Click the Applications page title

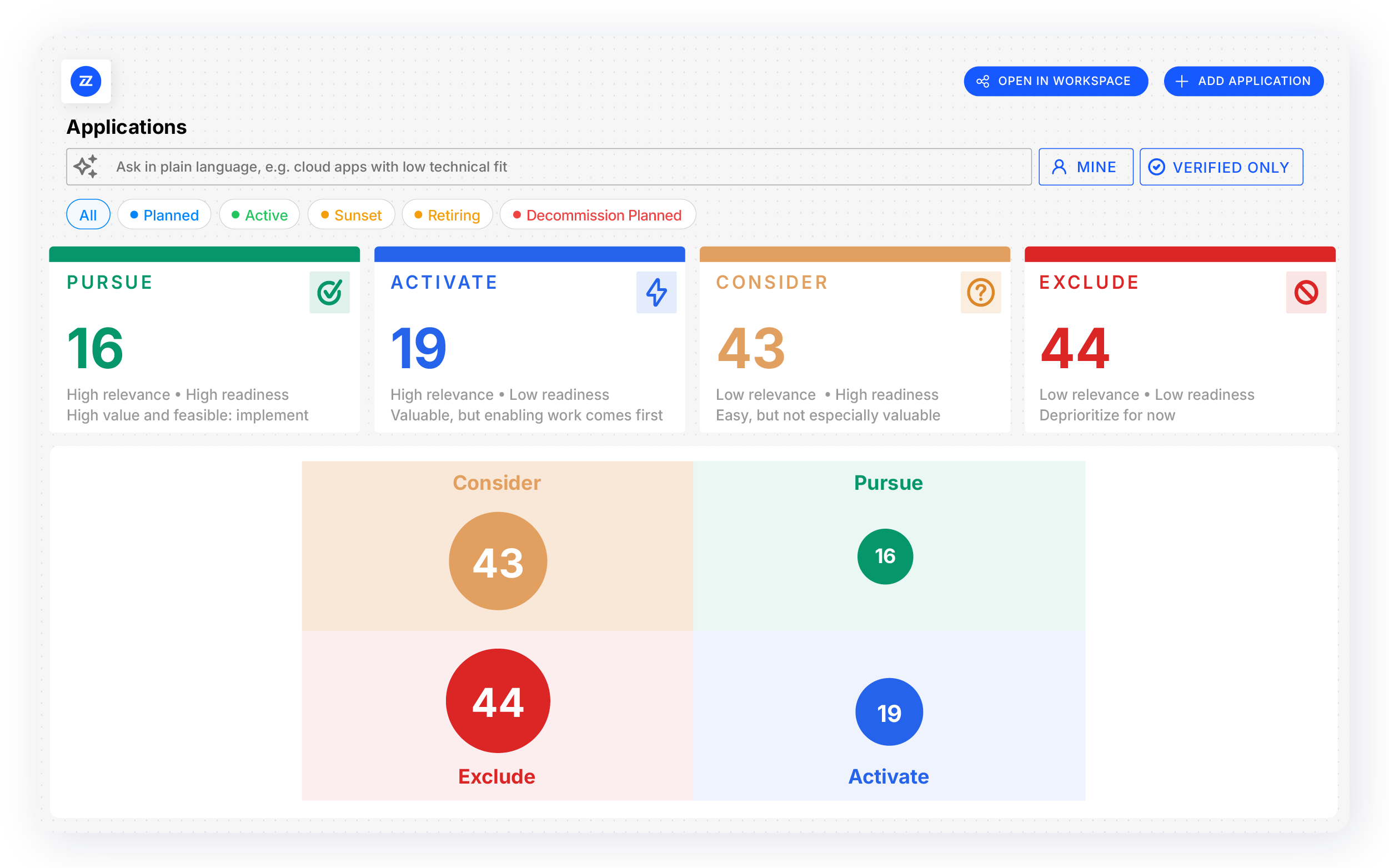pyautogui.click(x=126, y=127)
